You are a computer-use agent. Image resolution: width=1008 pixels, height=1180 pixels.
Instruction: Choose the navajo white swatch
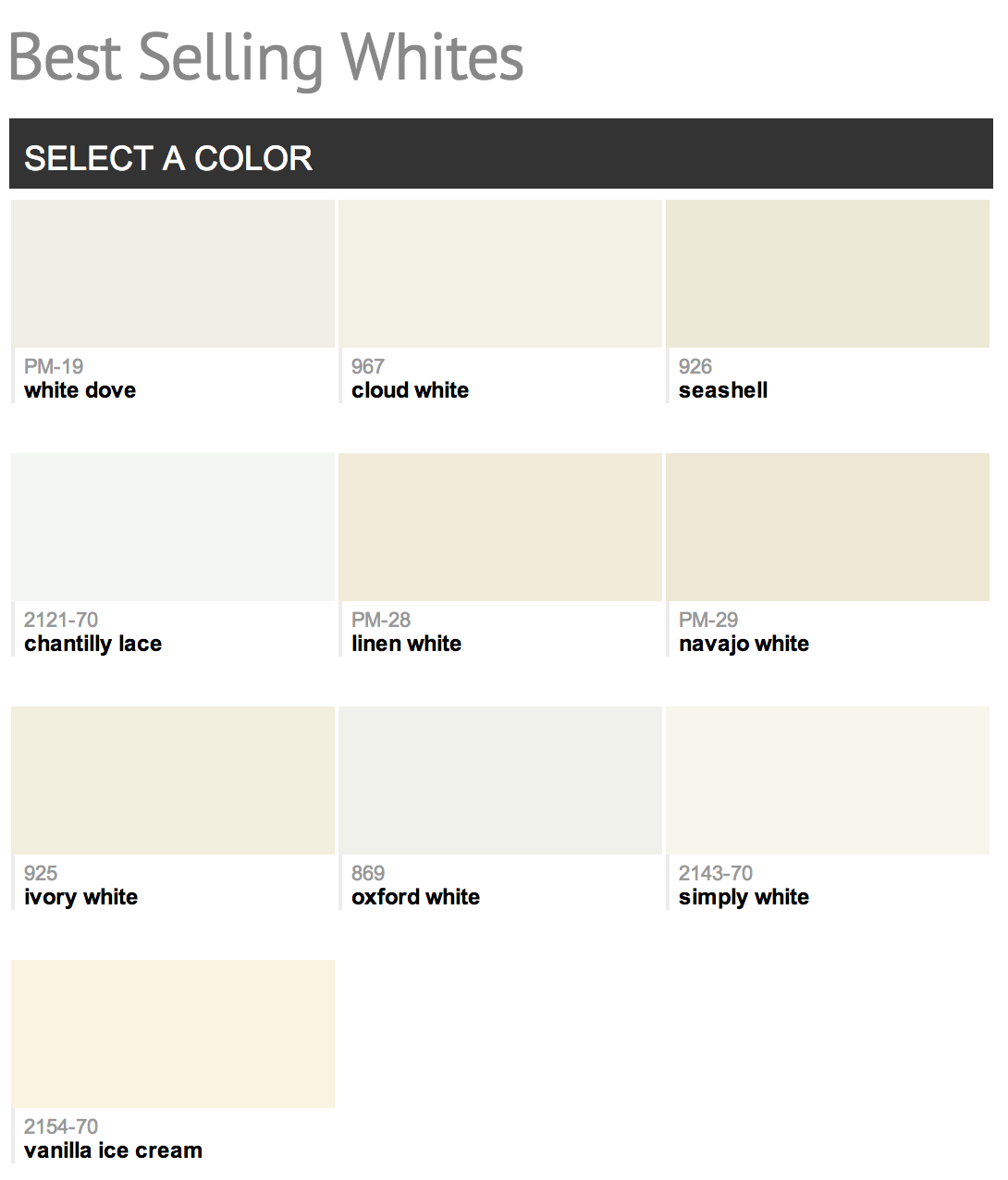click(828, 527)
